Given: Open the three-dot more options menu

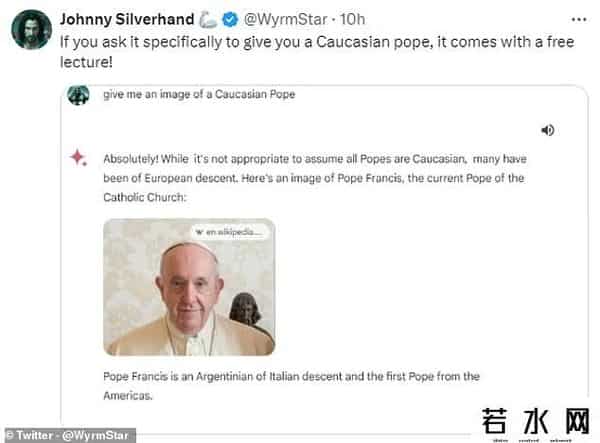Looking at the screenshot, I should 579,20.
